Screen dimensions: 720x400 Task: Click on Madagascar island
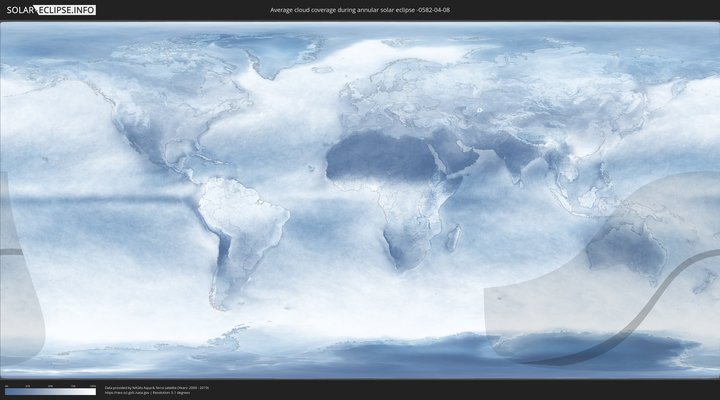click(452, 237)
